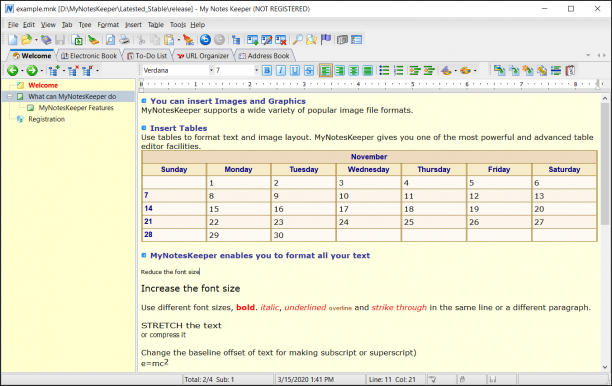Switch to the Electronic Book tab
Screen dimensions: 612x386
(89, 56)
